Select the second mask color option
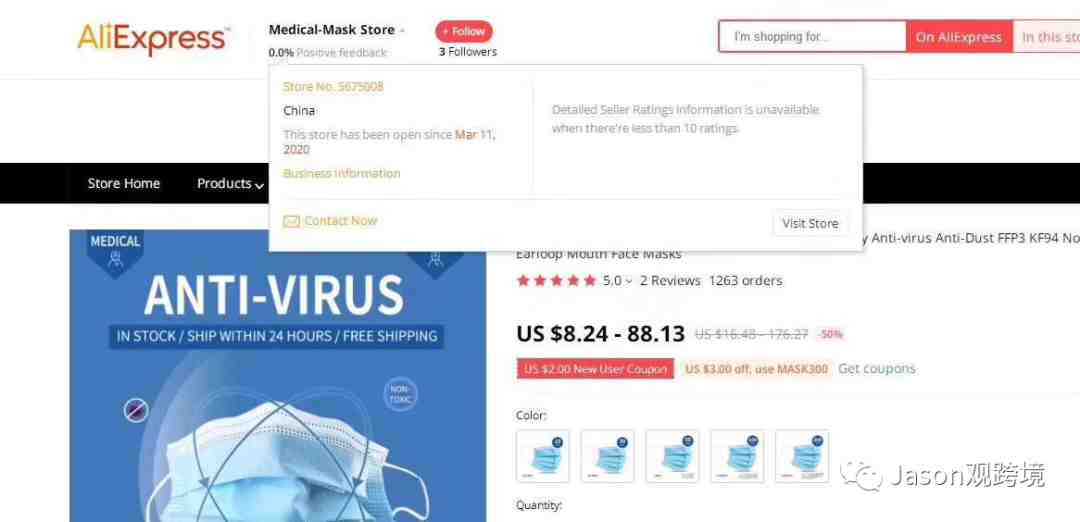 [608, 456]
